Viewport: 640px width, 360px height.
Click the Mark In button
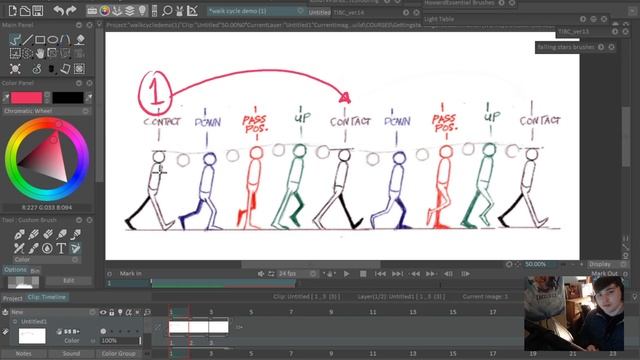[131, 273]
